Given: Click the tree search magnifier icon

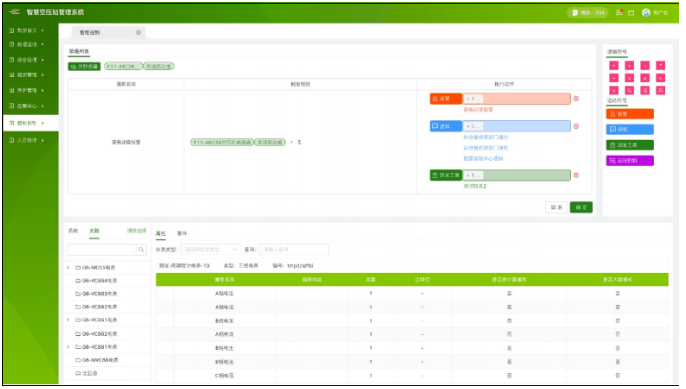Looking at the screenshot, I should tap(141, 249).
